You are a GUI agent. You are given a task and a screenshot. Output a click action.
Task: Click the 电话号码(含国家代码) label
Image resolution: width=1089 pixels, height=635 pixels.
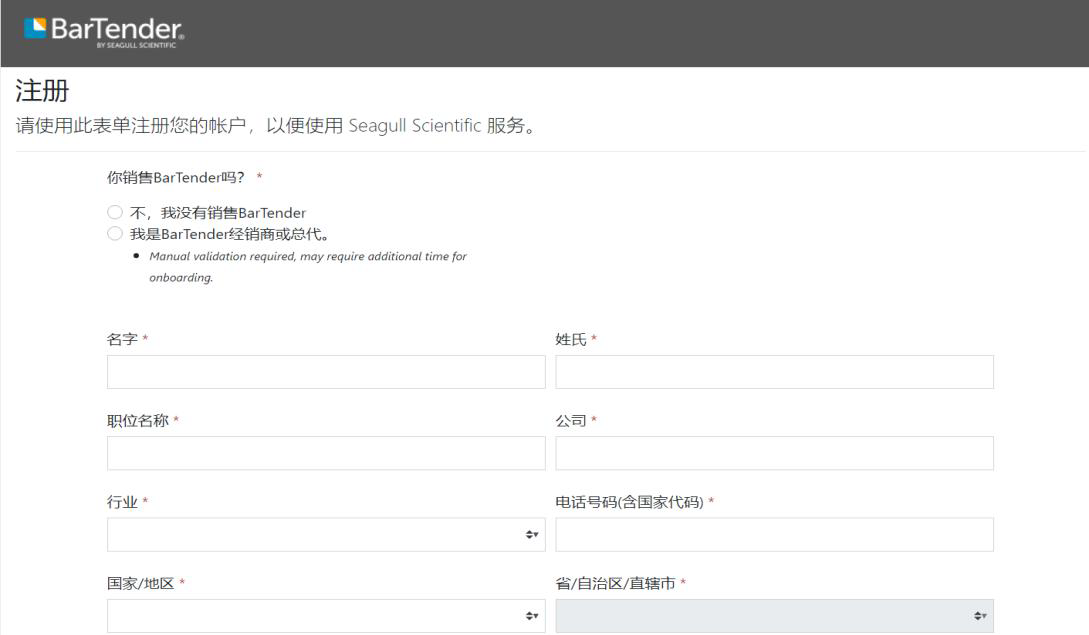point(629,502)
